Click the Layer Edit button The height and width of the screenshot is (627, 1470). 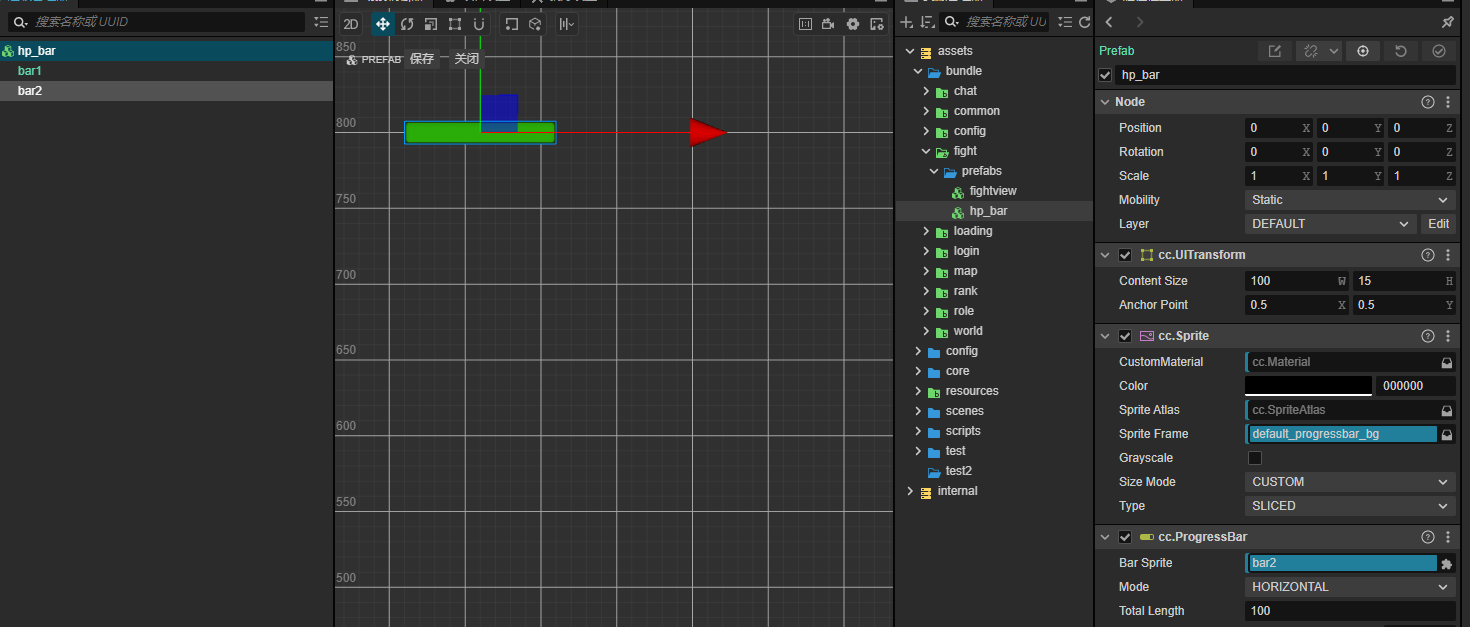point(1438,224)
